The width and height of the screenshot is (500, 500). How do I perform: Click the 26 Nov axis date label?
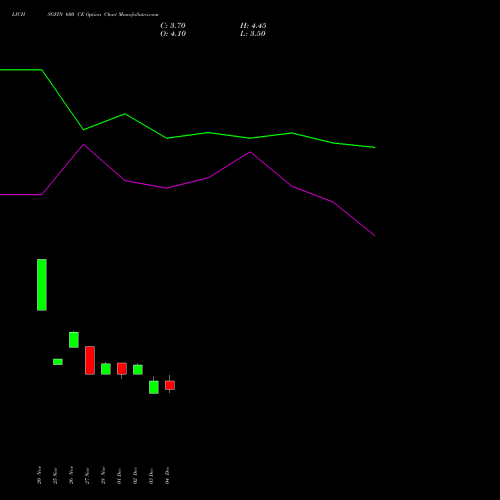point(71,475)
